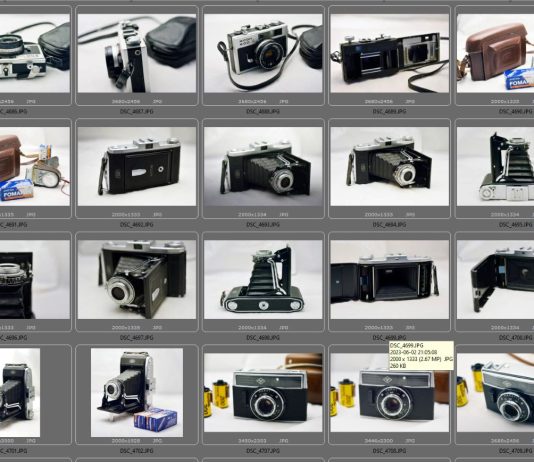534x462 pixels.
Task: Open the DSC_4688.JPG rangefinder camera photo
Action: click(x=263, y=53)
